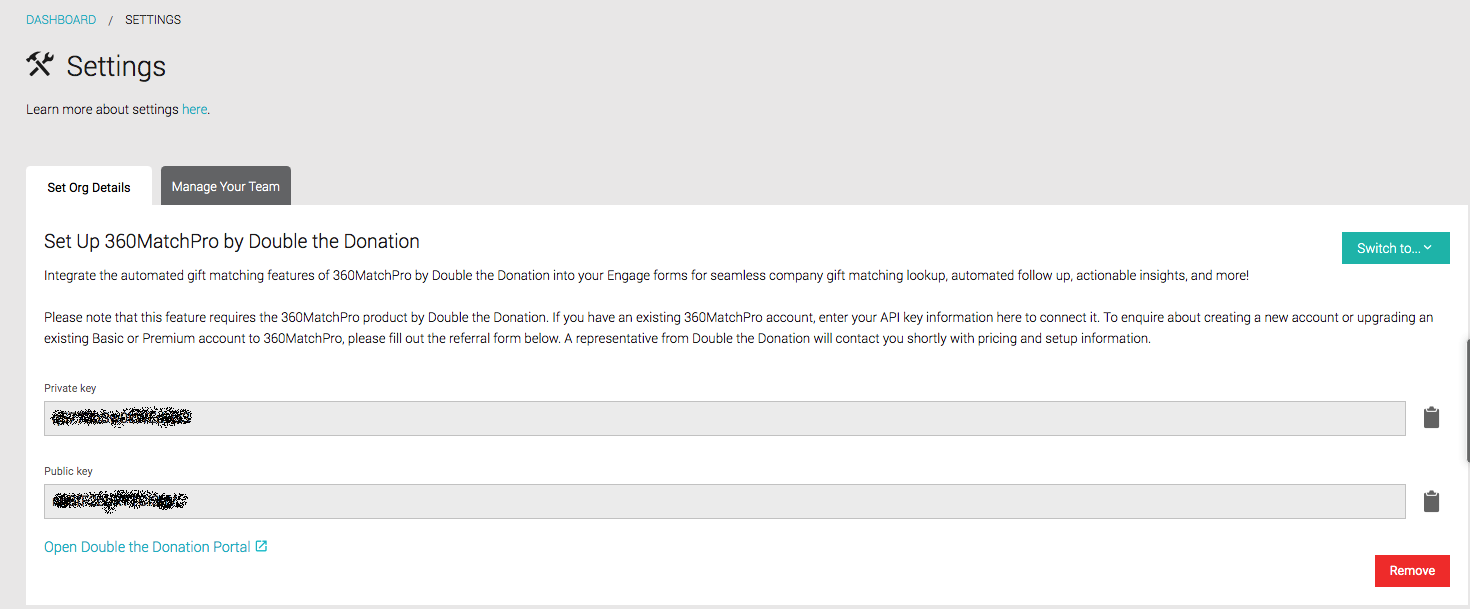Open the Switch to... dropdown
The image size is (1470, 609).
point(1394,248)
